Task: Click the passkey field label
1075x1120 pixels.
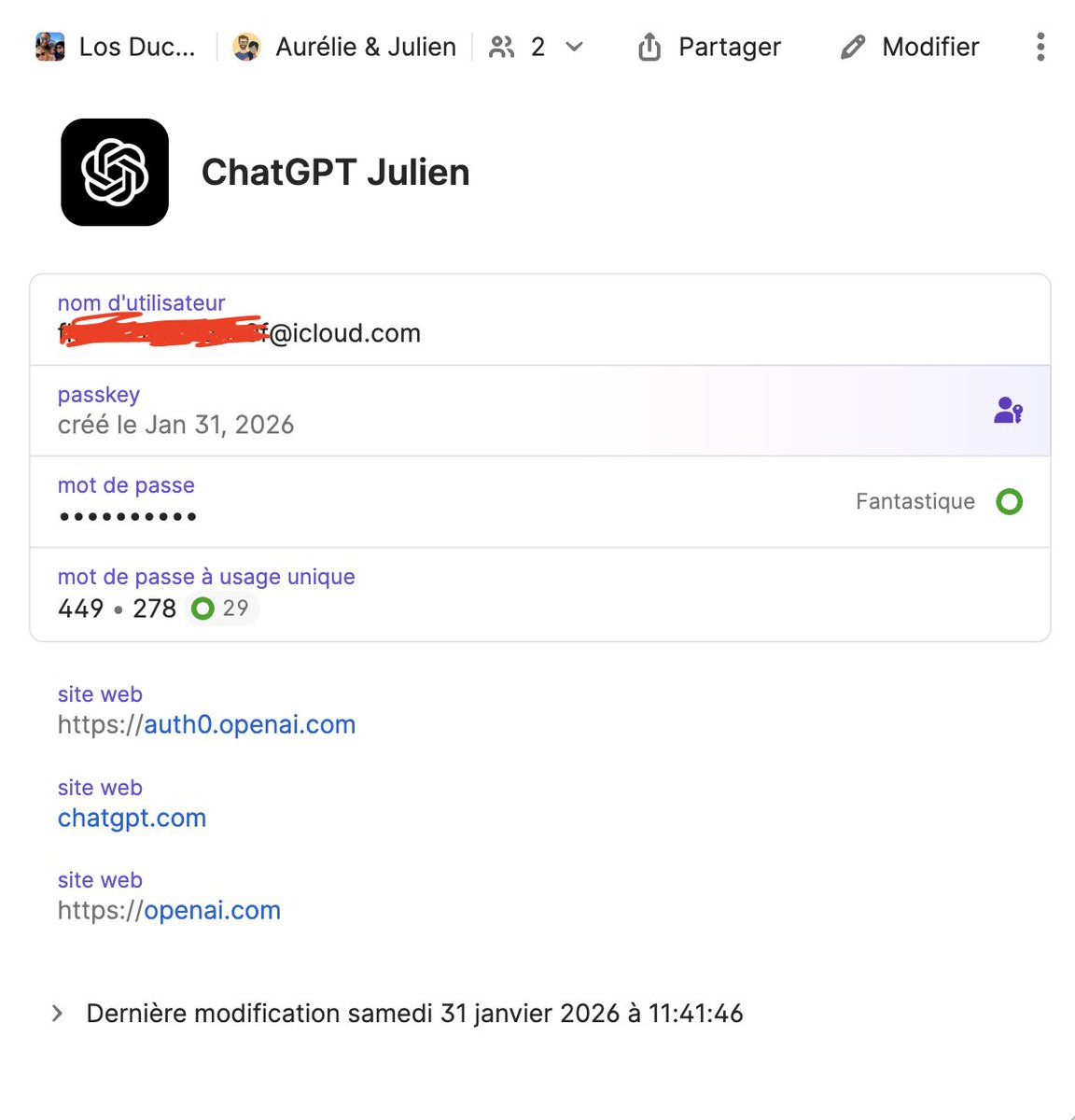Action: [x=99, y=395]
